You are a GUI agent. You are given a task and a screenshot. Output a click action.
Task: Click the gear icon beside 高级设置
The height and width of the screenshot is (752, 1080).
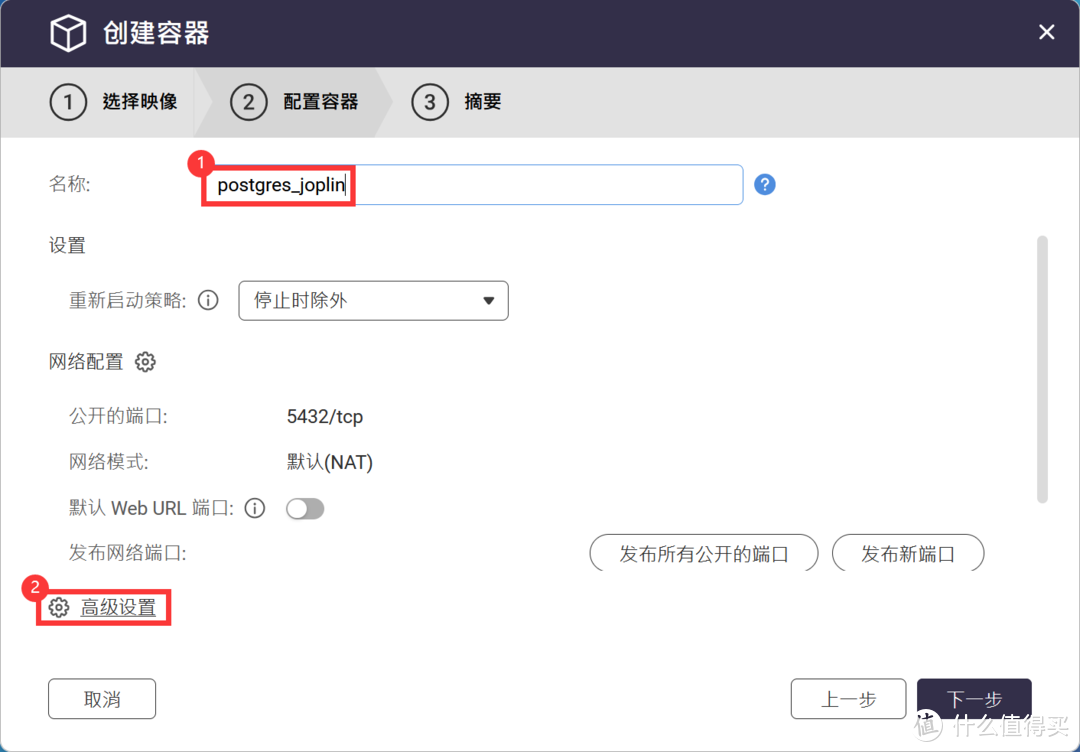60,607
